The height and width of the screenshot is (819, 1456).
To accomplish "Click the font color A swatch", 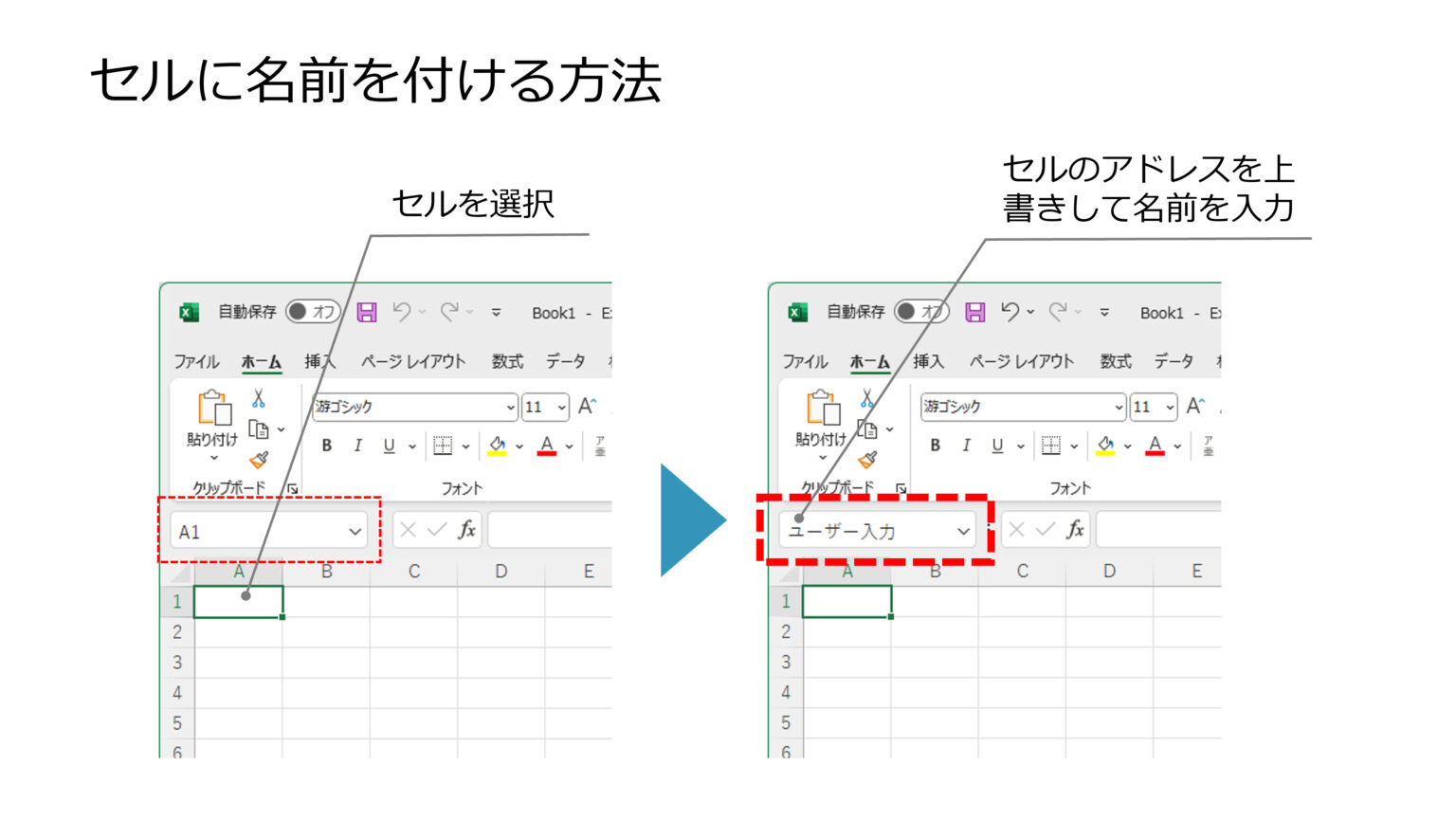I will [545, 445].
